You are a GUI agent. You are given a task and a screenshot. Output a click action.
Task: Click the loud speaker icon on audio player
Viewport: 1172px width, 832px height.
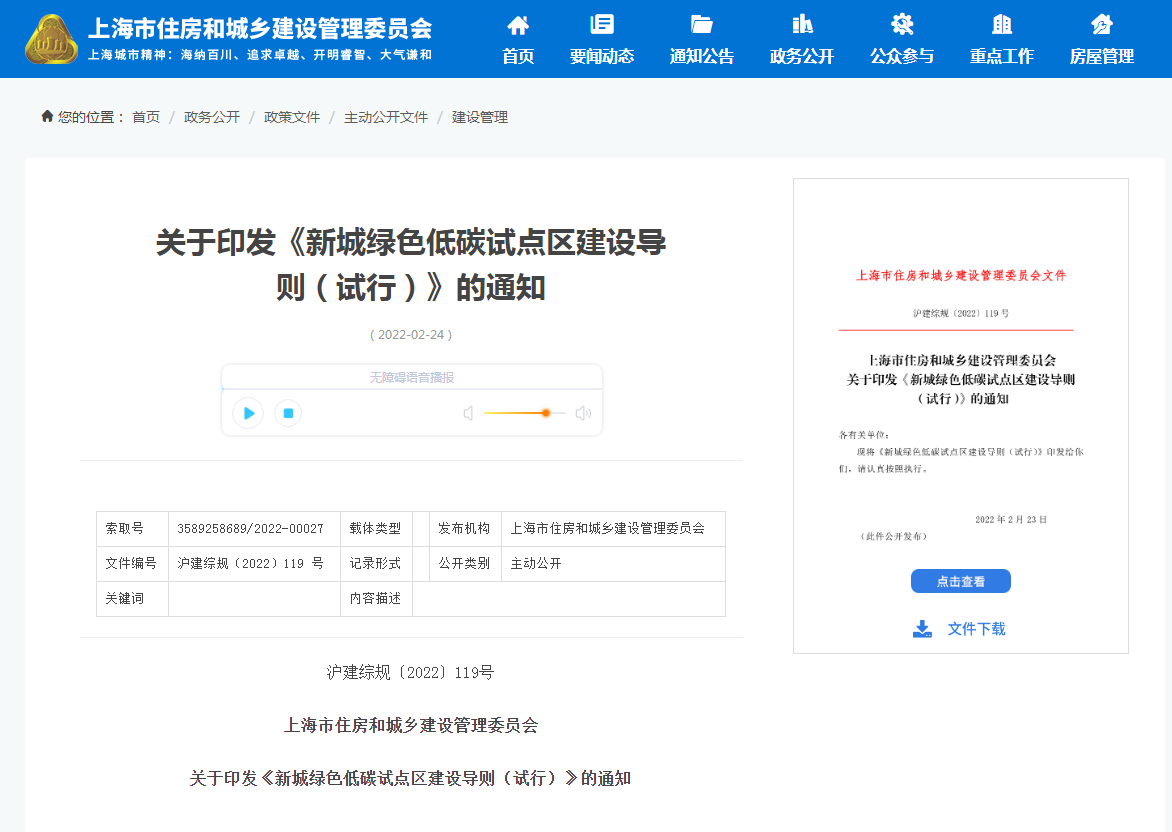click(x=583, y=413)
